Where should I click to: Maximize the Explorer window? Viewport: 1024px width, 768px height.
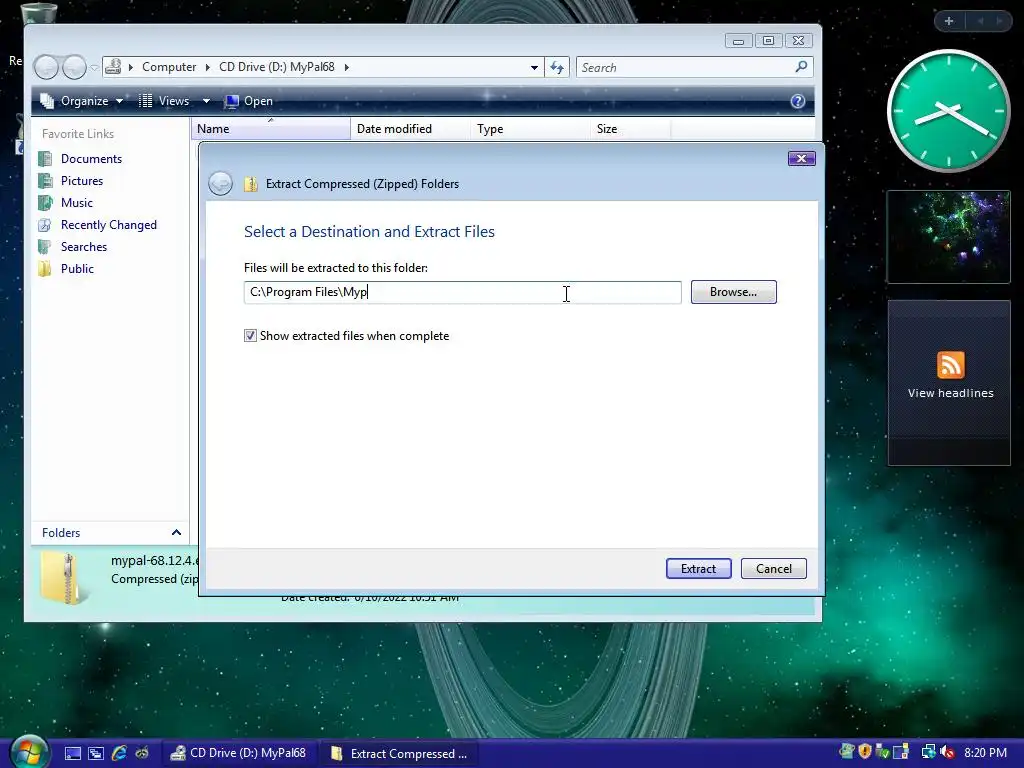769,41
